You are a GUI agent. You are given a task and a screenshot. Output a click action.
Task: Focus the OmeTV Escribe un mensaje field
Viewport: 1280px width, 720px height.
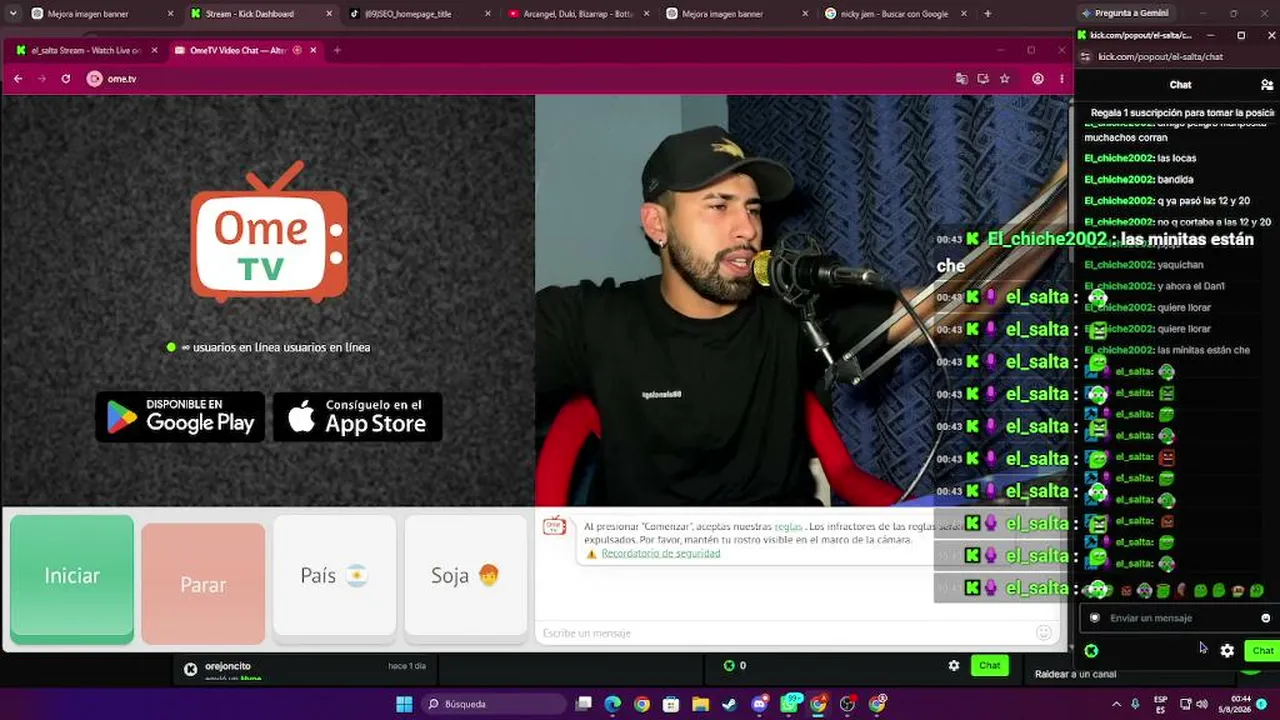pyautogui.click(x=785, y=632)
